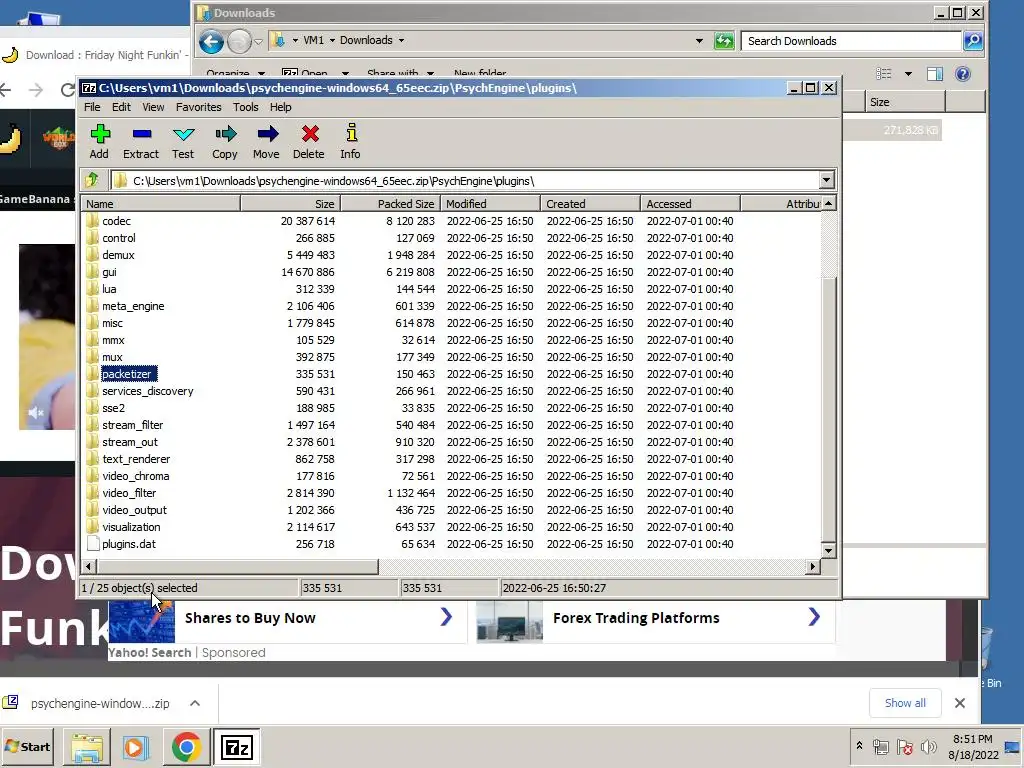Image resolution: width=1024 pixels, height=768 pixels.
Task: Click the Search Downloads input field
Action: tap(851, 41)
